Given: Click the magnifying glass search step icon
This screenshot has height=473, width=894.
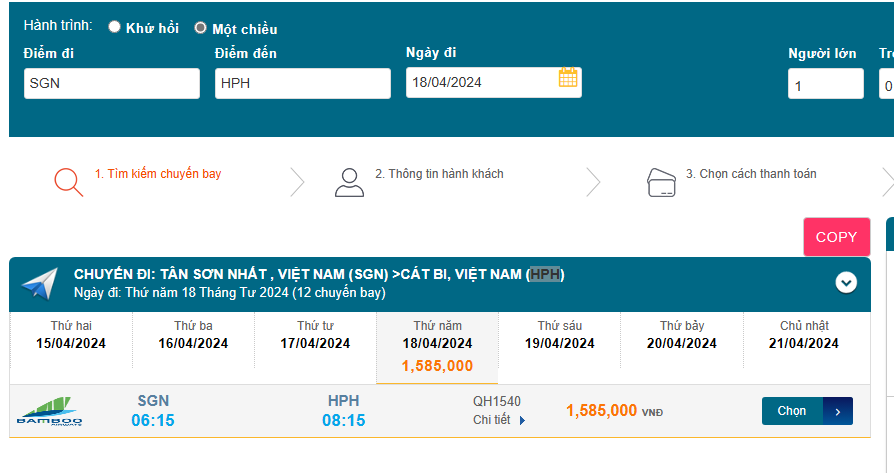Looking at the screenshot, I should pyautogui.click(x=68, y=181).
